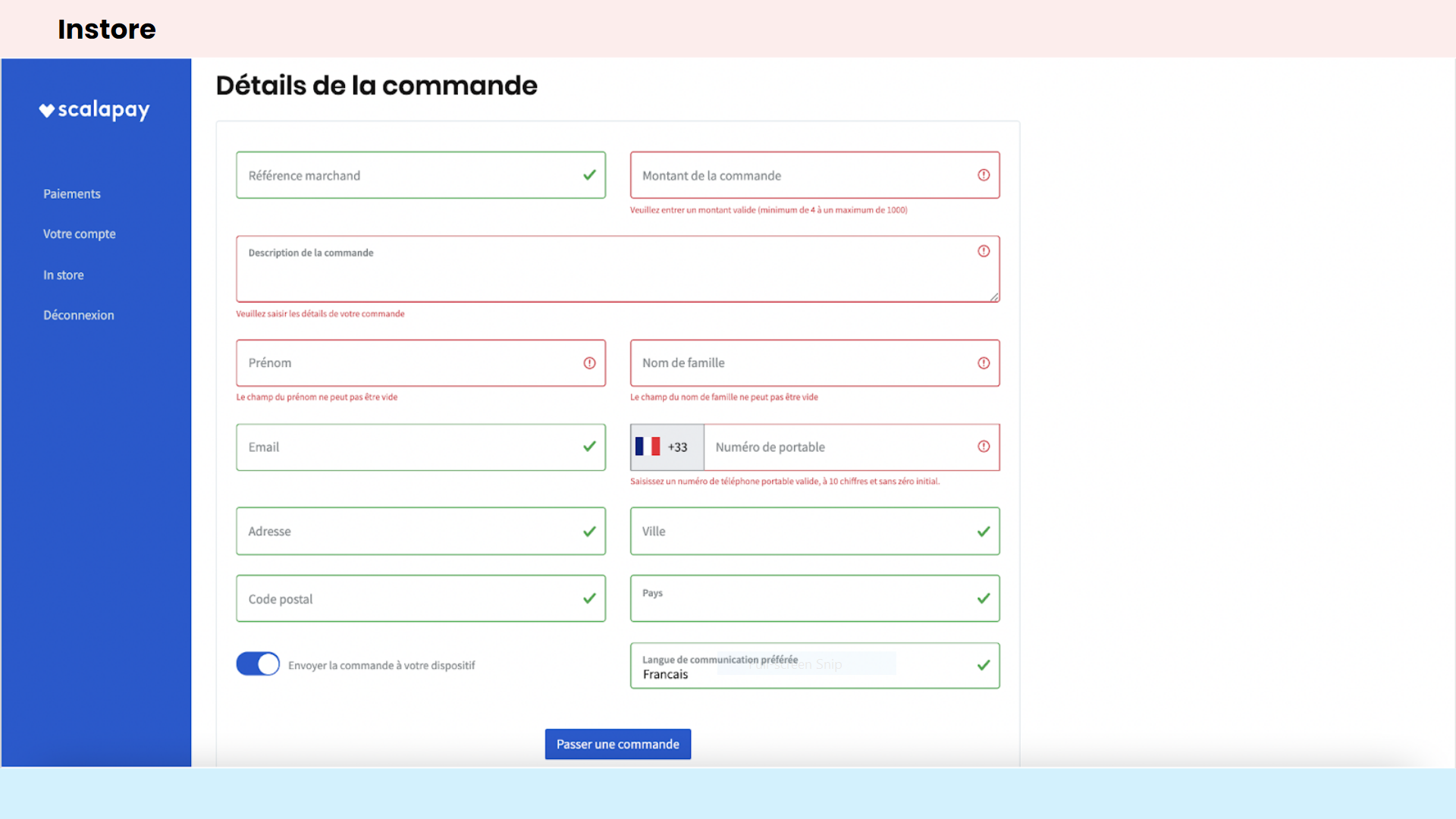Screen dimensions: 1456x819
Task: Open the +33 country code selector
Action: [677, 447]
